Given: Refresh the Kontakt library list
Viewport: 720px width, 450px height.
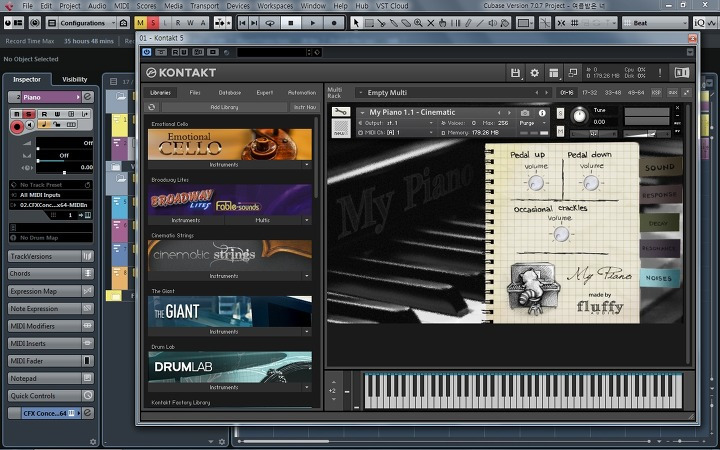Looking at the screenshot, I should pyautogui.click(x=152, y=107).
